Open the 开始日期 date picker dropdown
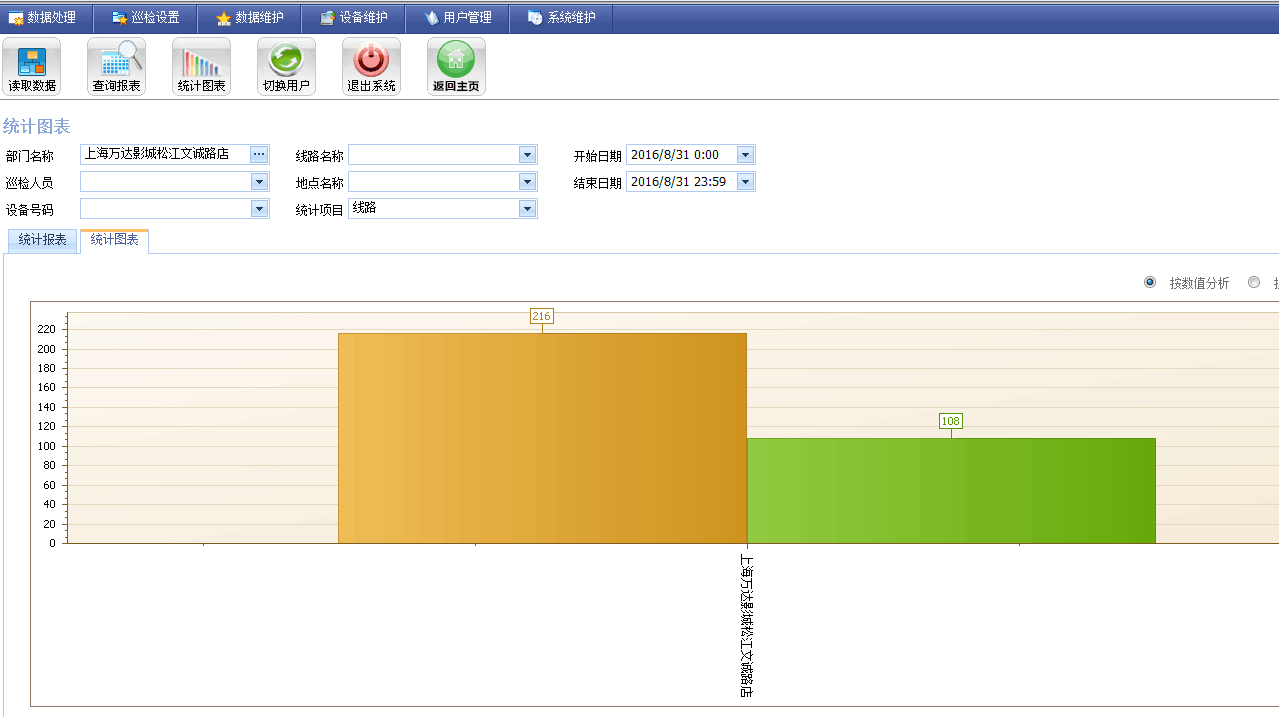Image resolution: width=1279 pixels, height=717 pixels. point(745,155)
